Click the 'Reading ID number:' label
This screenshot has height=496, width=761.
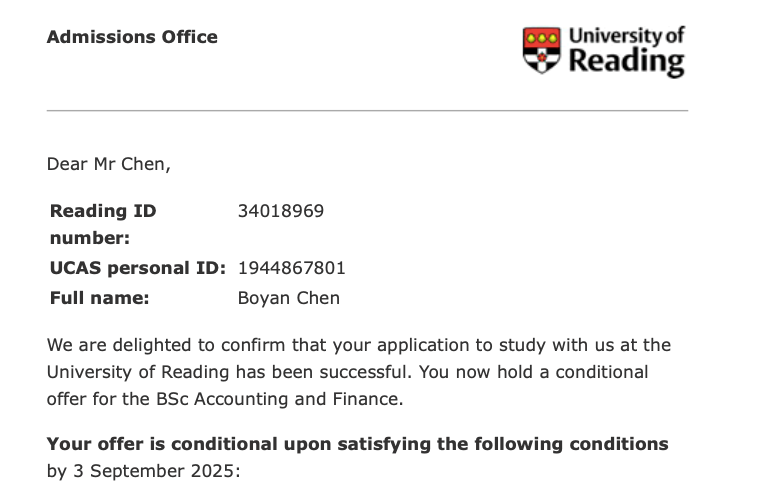103,224
